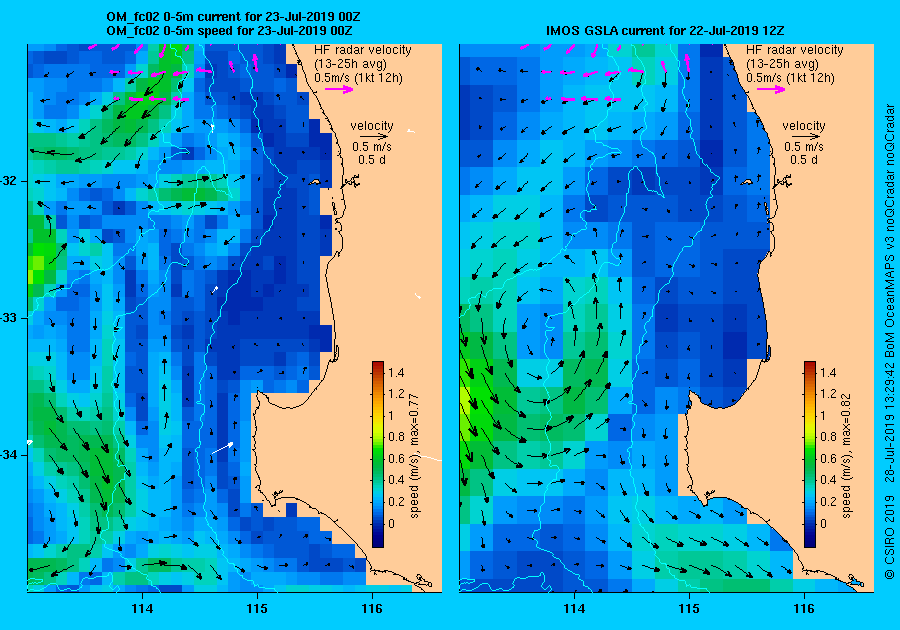Click '0.8' tick on right color bar

click(x=828, y=437)
